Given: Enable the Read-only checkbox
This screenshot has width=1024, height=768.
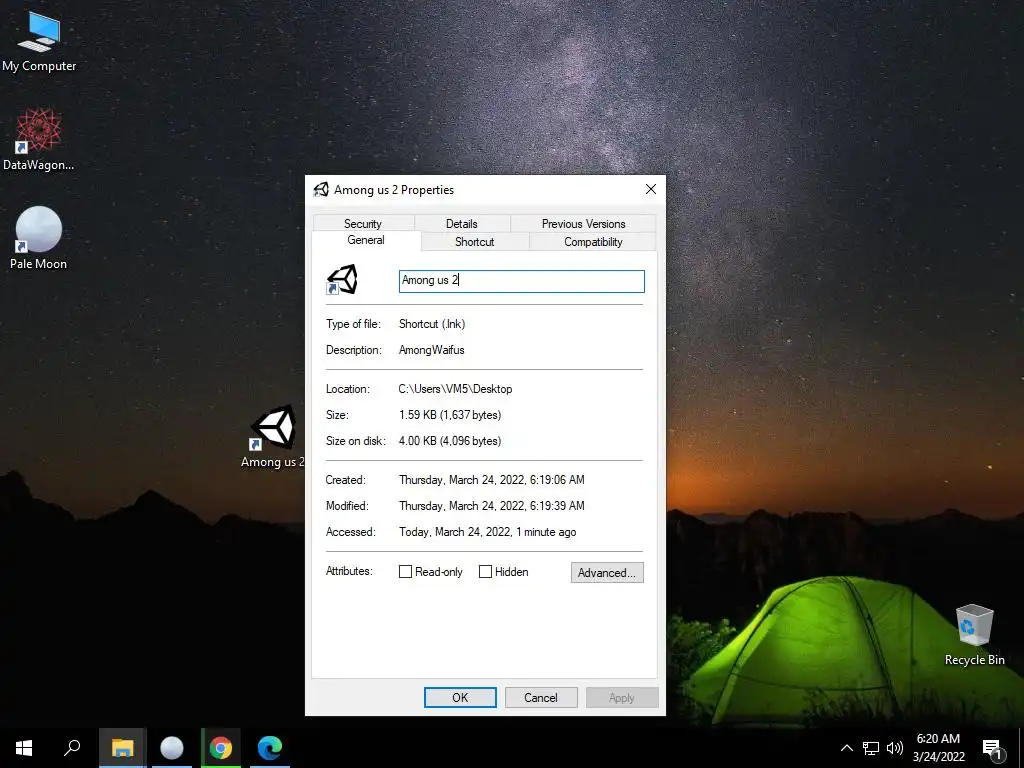Looking at the screenshot, I should click(405, 571).
